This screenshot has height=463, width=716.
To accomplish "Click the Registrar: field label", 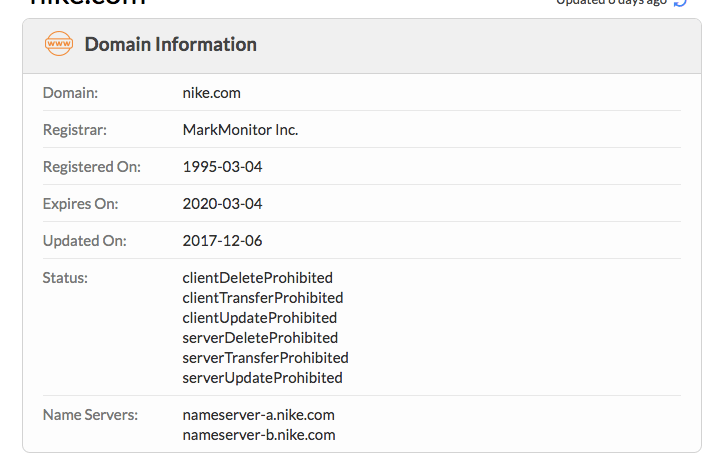I will (x=75, y=130).
